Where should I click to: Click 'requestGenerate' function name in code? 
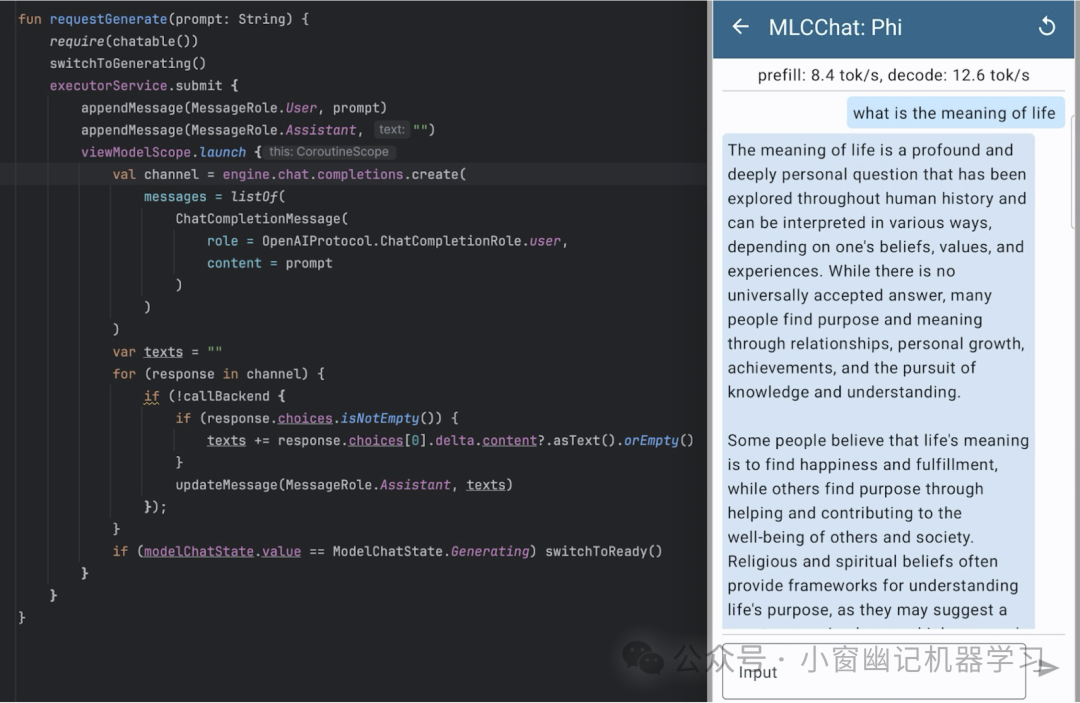point(108,19)
